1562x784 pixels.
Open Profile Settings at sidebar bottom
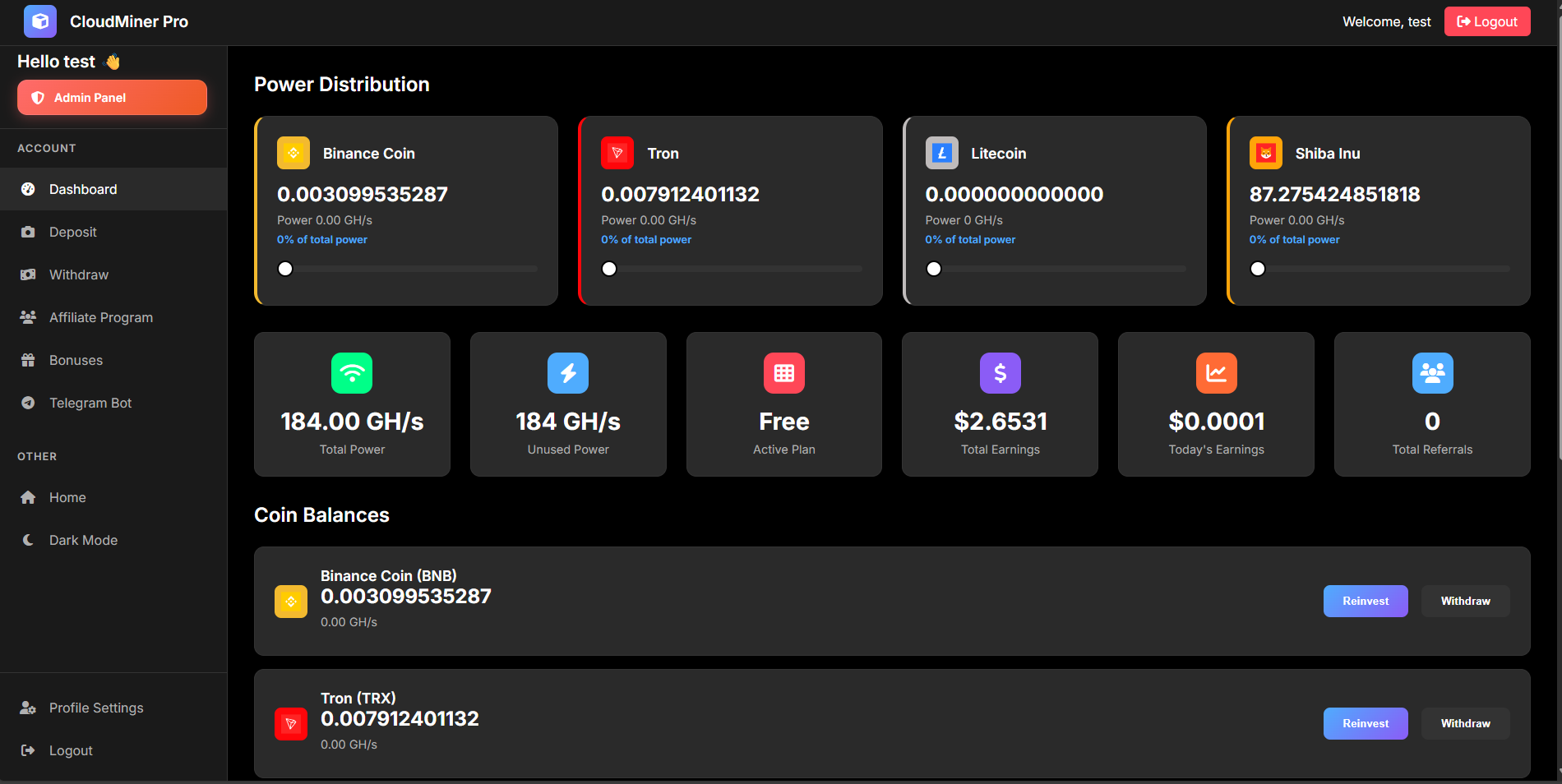click(x=95, y=708)
